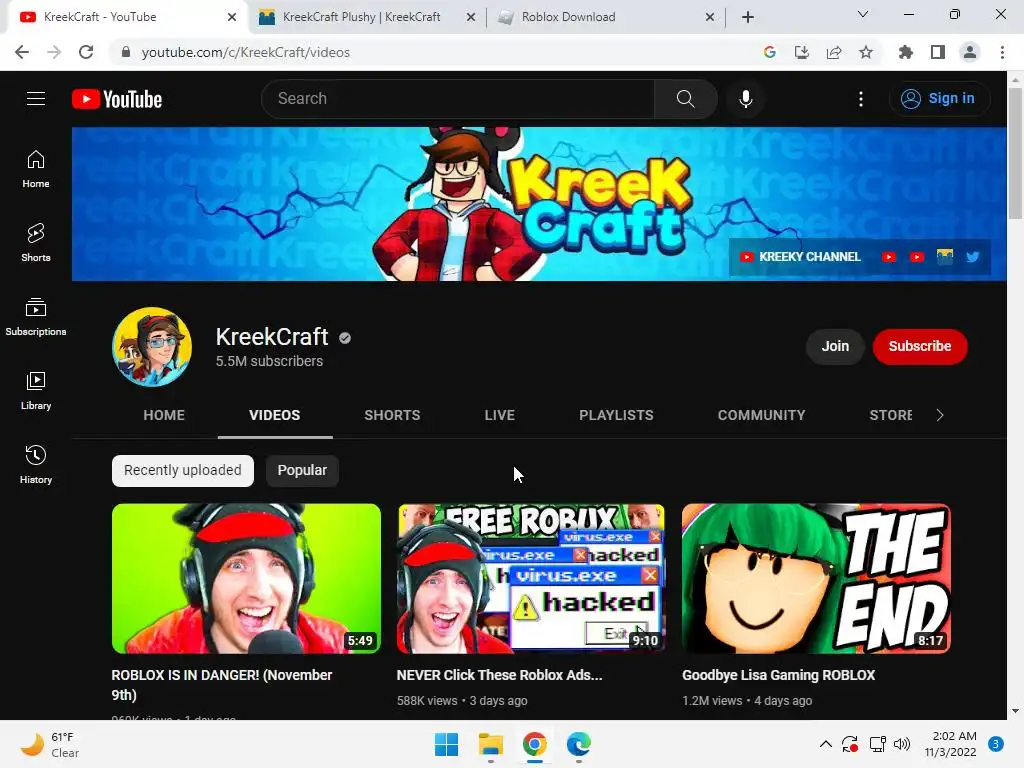Image resolution: width=1024 pixels, height=768 pixels.
Task: Open Microsoft Edge from taskbar
Action: (579, 744)
